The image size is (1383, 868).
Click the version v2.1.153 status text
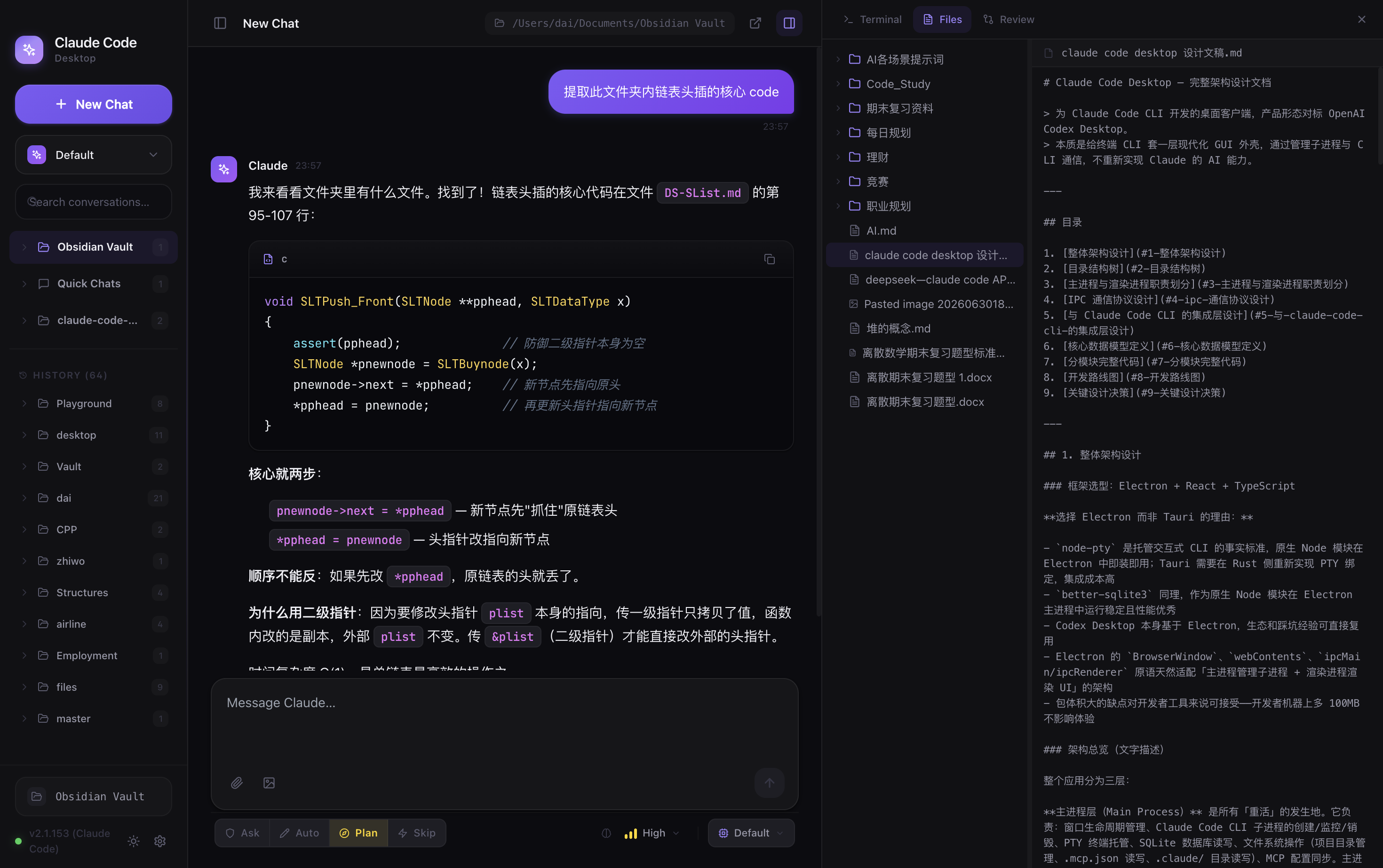70,841
